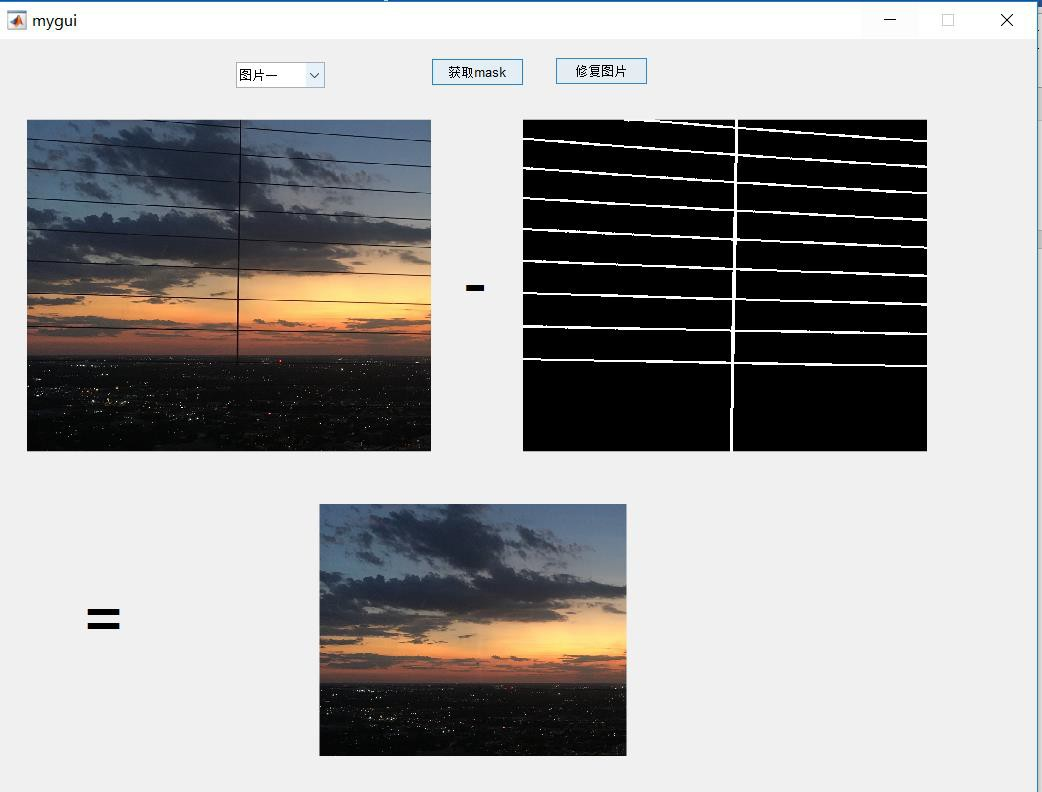This screenshot has width=1042, height=792.
Task: Select the original sunset image with wire lines
Action: [229, 285]
